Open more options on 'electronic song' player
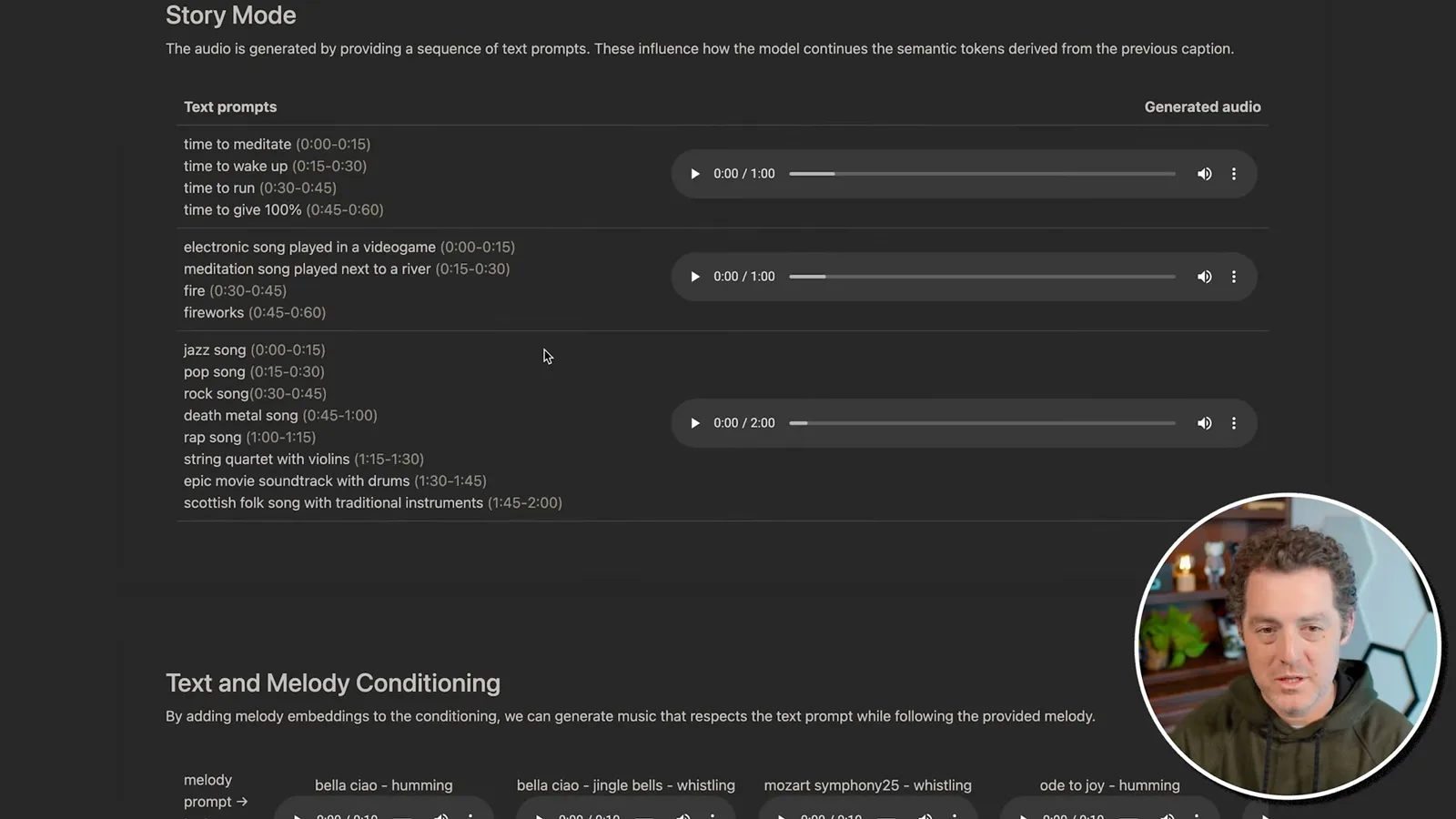 point(1234,277)
